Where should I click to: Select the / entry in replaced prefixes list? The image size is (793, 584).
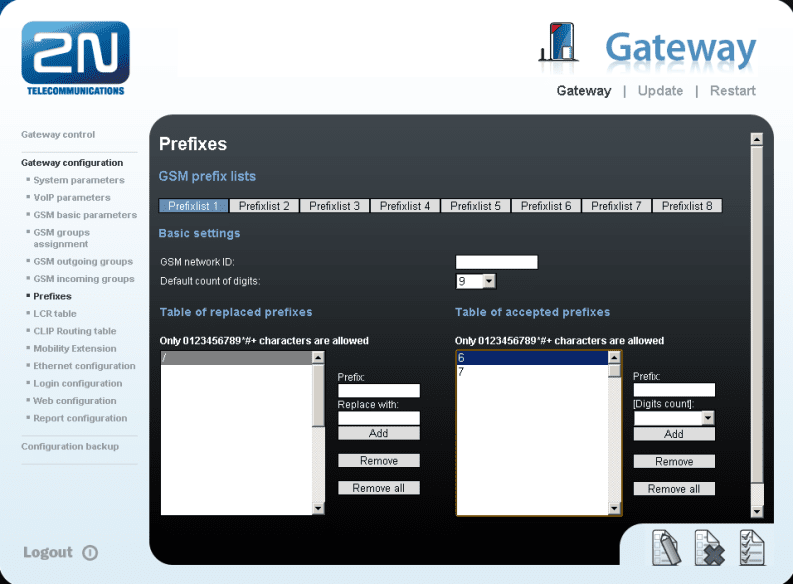pyautogui.click(x=236, y=358)
